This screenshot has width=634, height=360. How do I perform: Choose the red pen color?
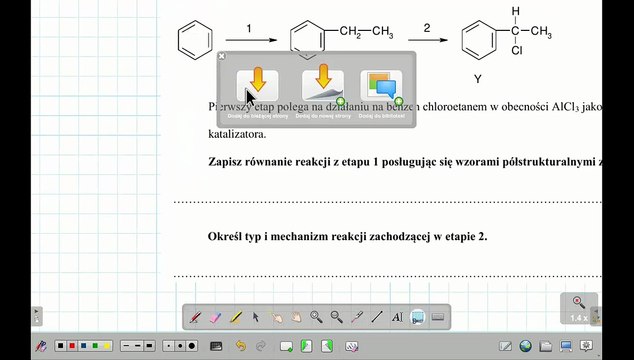pos(72,346)
